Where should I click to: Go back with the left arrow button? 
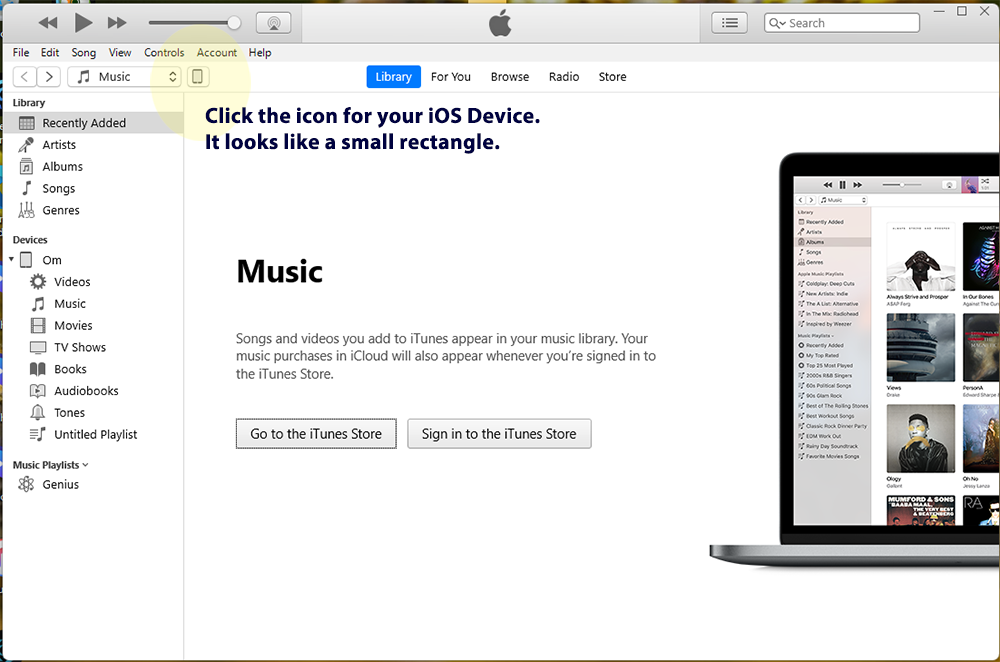pyautogui.click(x=24, y=77)
